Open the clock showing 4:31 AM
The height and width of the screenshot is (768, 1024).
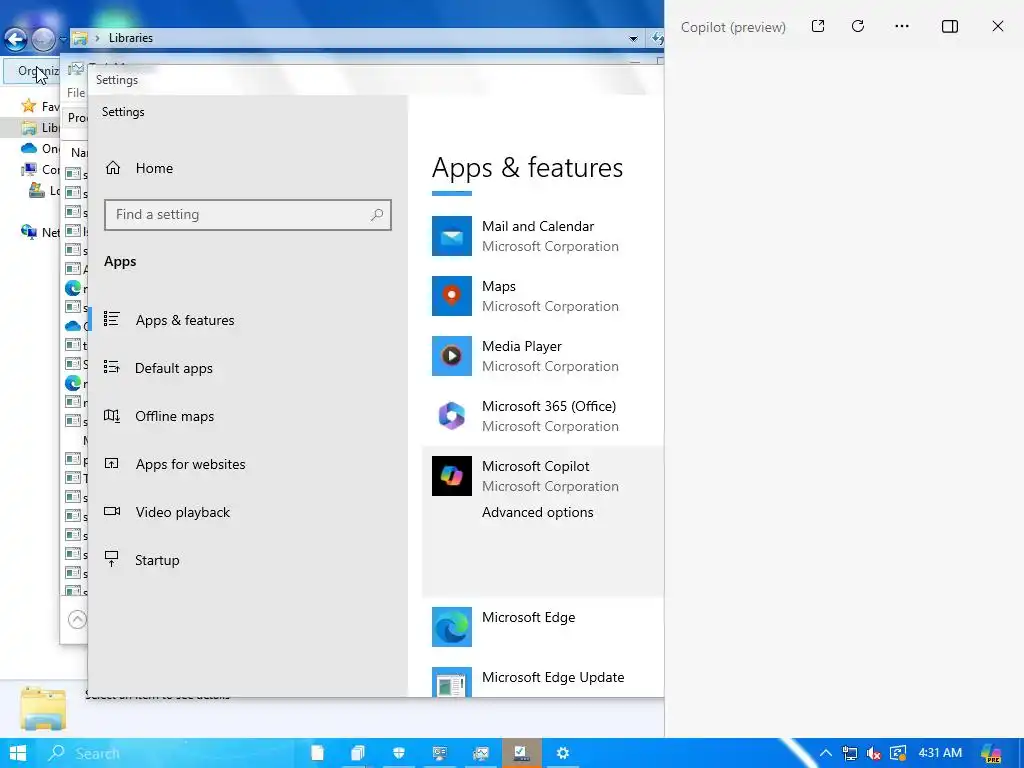[x=940, y=753]
